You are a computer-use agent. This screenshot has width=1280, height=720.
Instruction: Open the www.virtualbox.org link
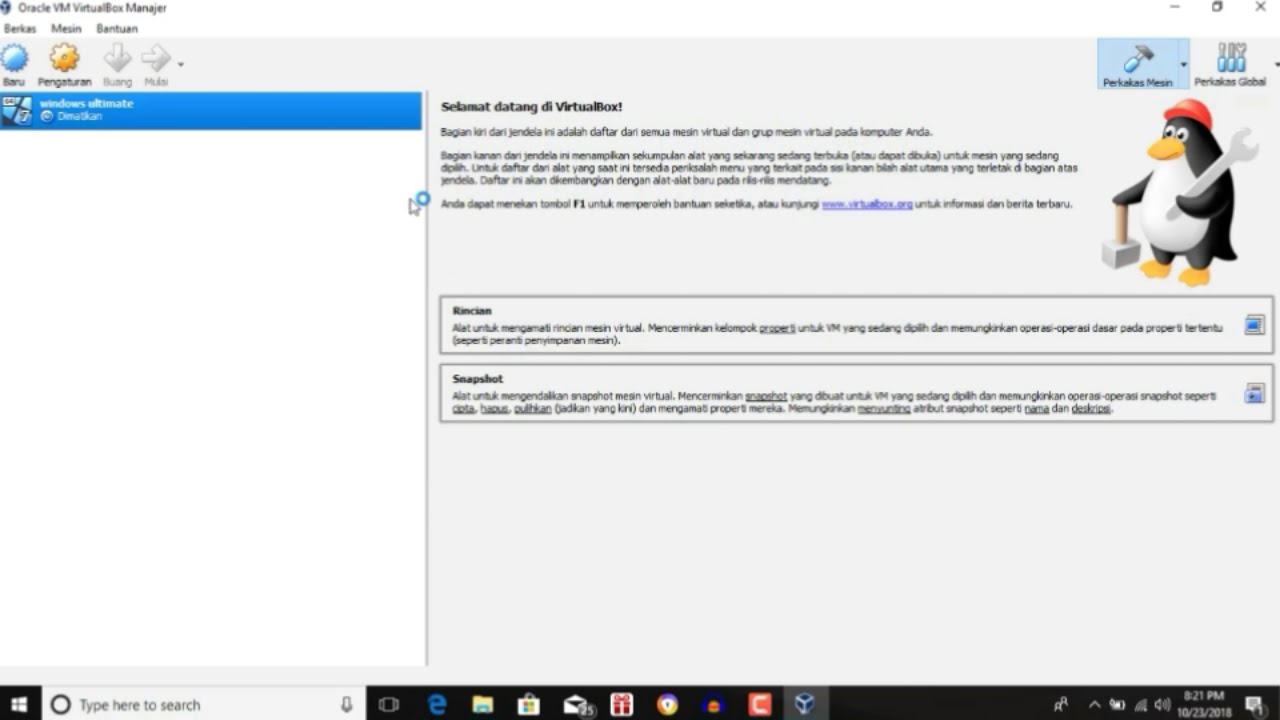point(867,204)
